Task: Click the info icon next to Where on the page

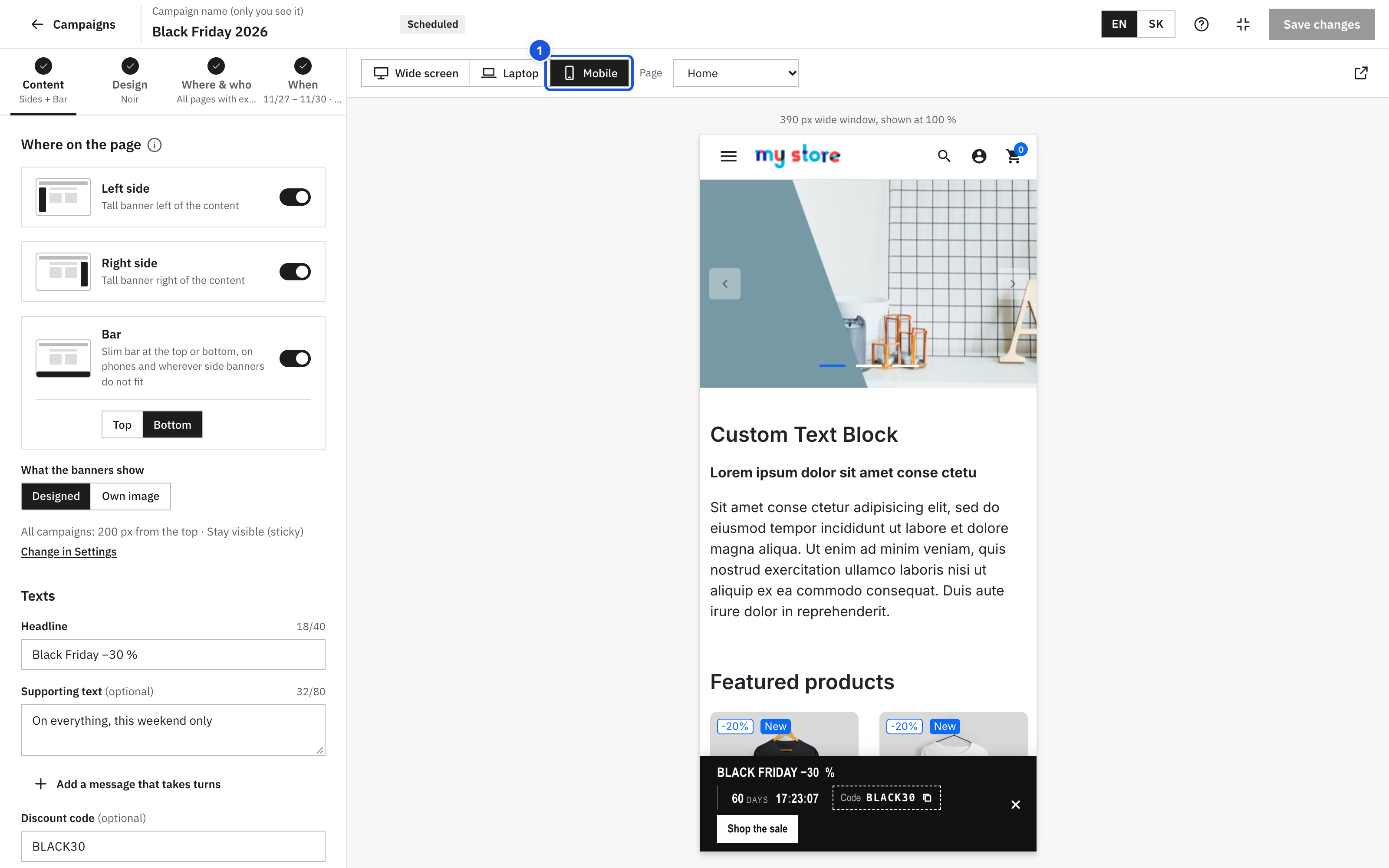Action: click(155, 145)
